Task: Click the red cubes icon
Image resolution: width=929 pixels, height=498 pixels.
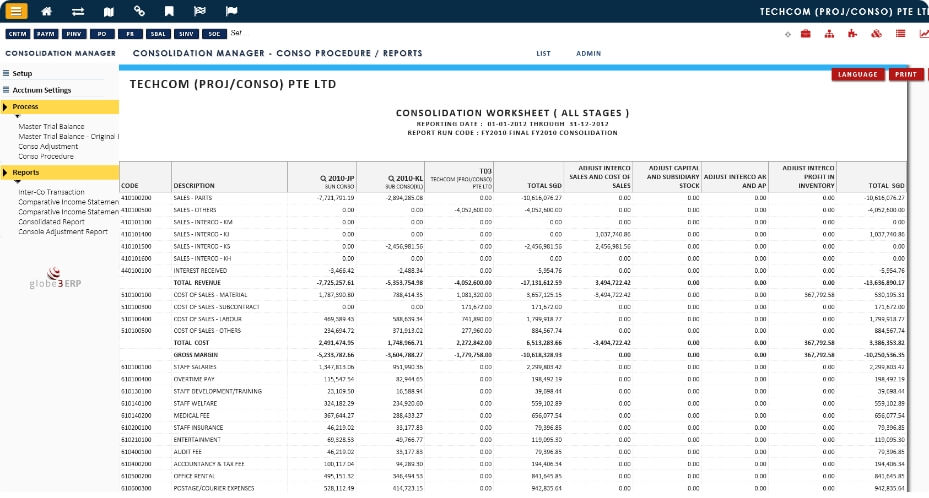Action: (876, 34)
